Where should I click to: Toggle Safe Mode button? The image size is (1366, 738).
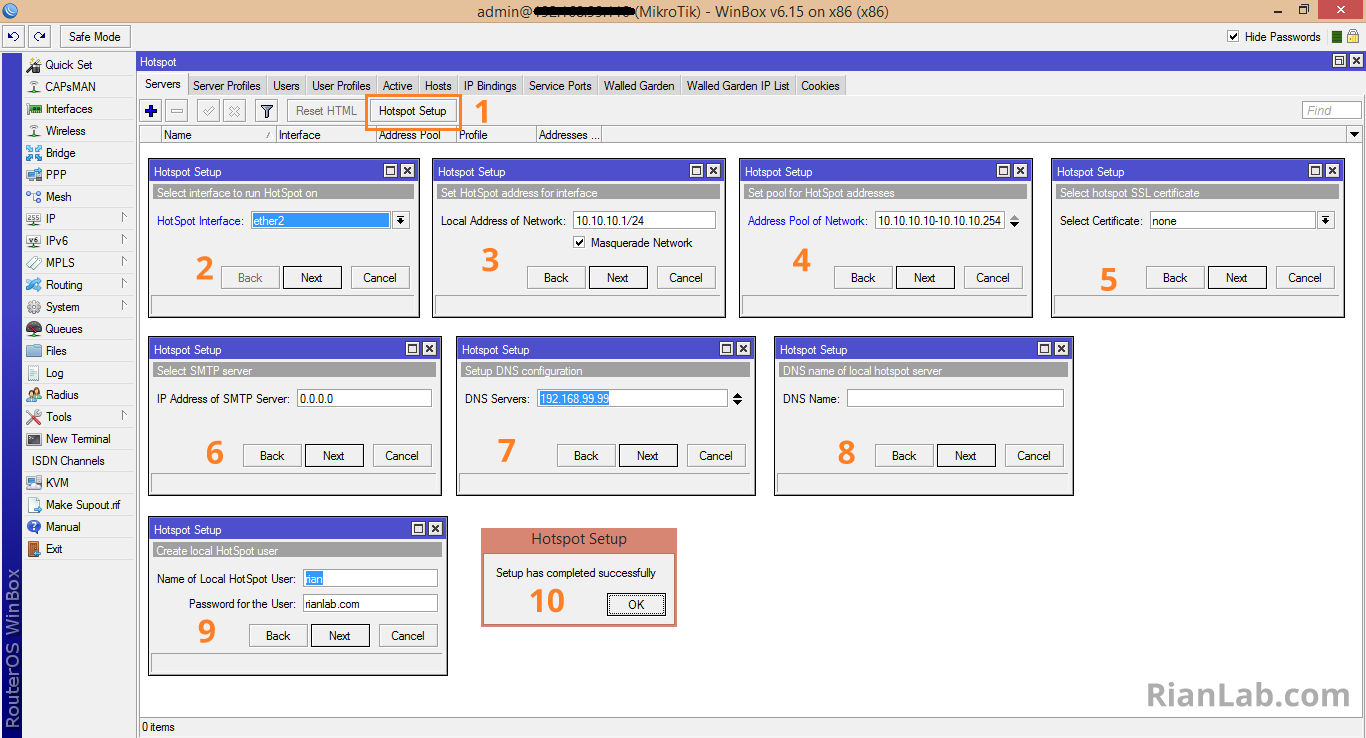click(x=95, y=37)
